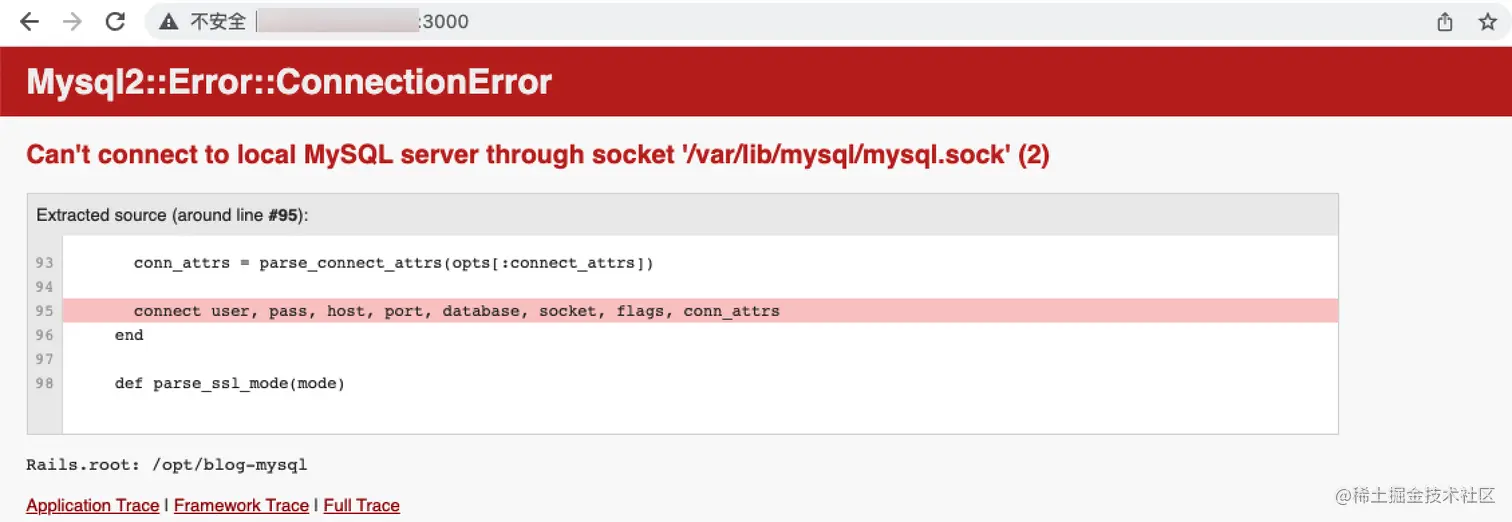Click the parse_ssl_mode definition on line 98
Viewport: 1512px width, 522px height.
click(230, 383)
